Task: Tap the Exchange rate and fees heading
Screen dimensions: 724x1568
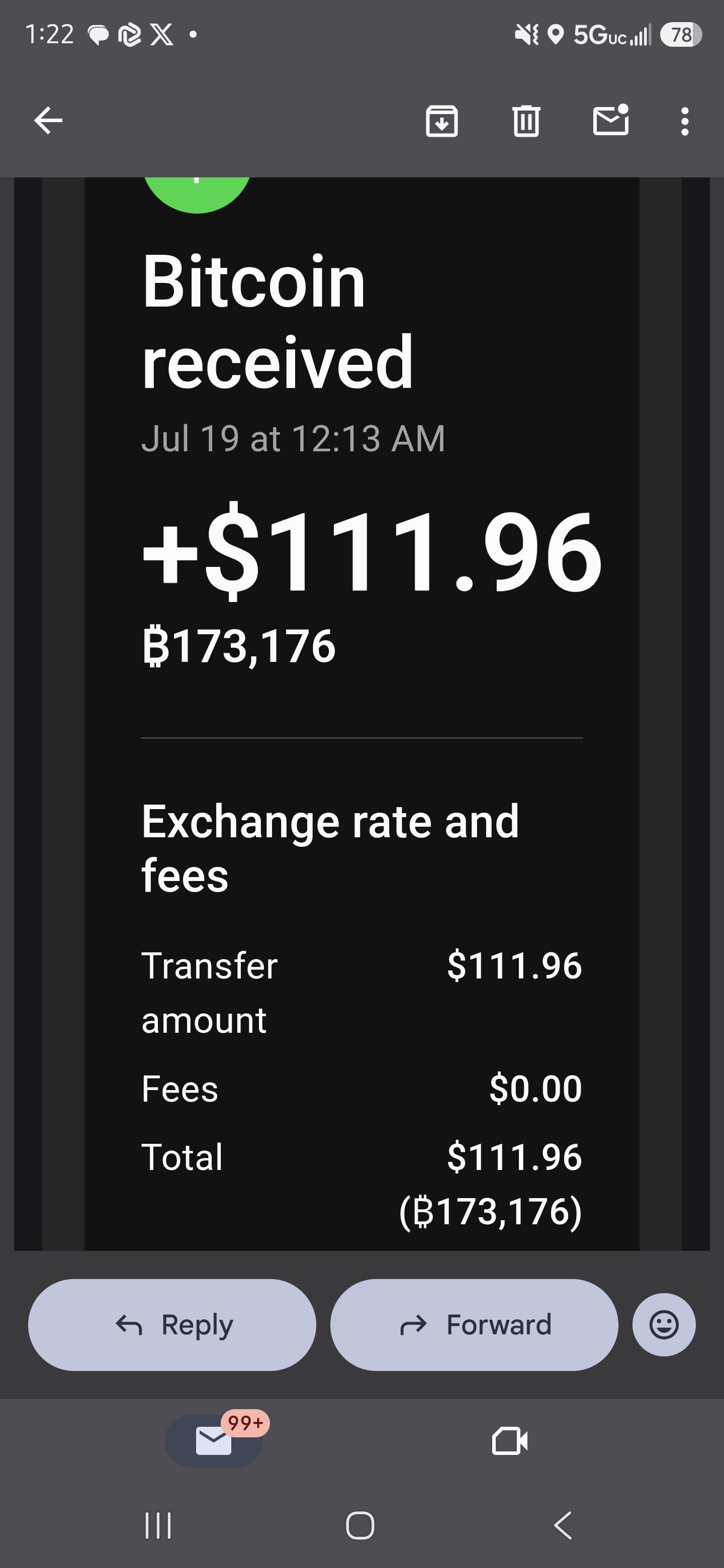Action: [330, 848]
